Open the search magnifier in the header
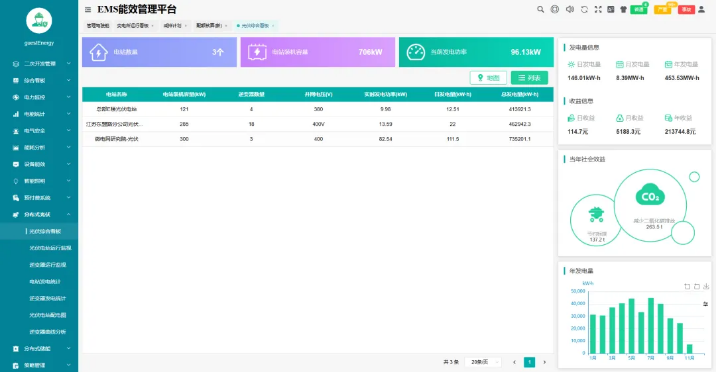 tap(540, 9)
